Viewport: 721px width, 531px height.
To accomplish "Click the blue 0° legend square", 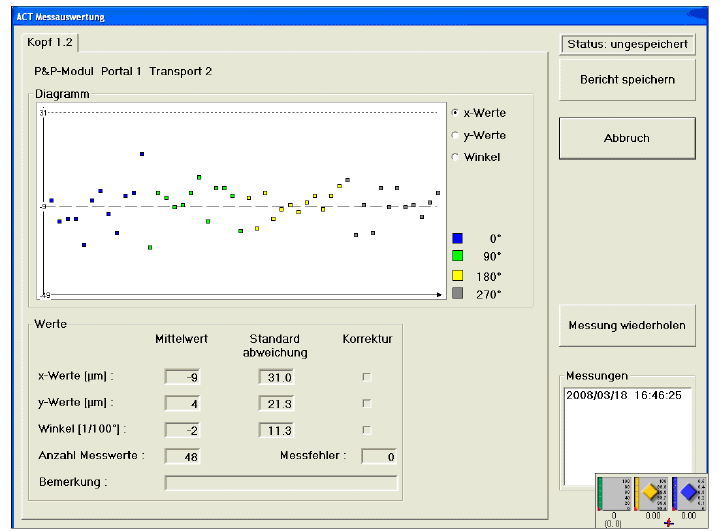I will [458, 238].
